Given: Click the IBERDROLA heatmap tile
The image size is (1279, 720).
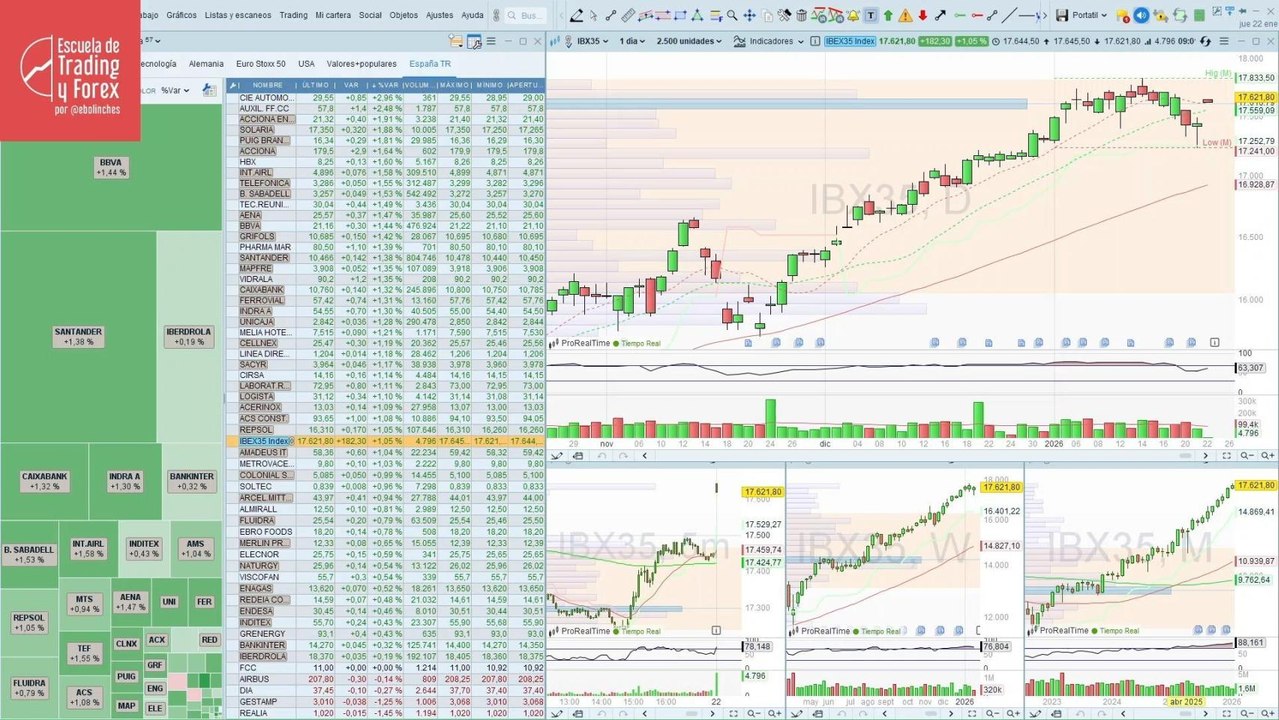Looking at the screenshot, I should 190,337.
